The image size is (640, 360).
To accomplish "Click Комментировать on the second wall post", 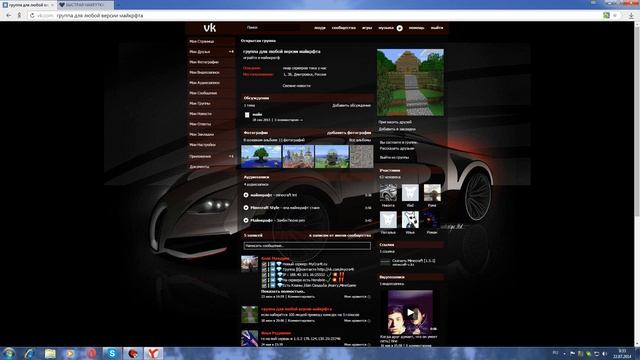I will 301,321.
